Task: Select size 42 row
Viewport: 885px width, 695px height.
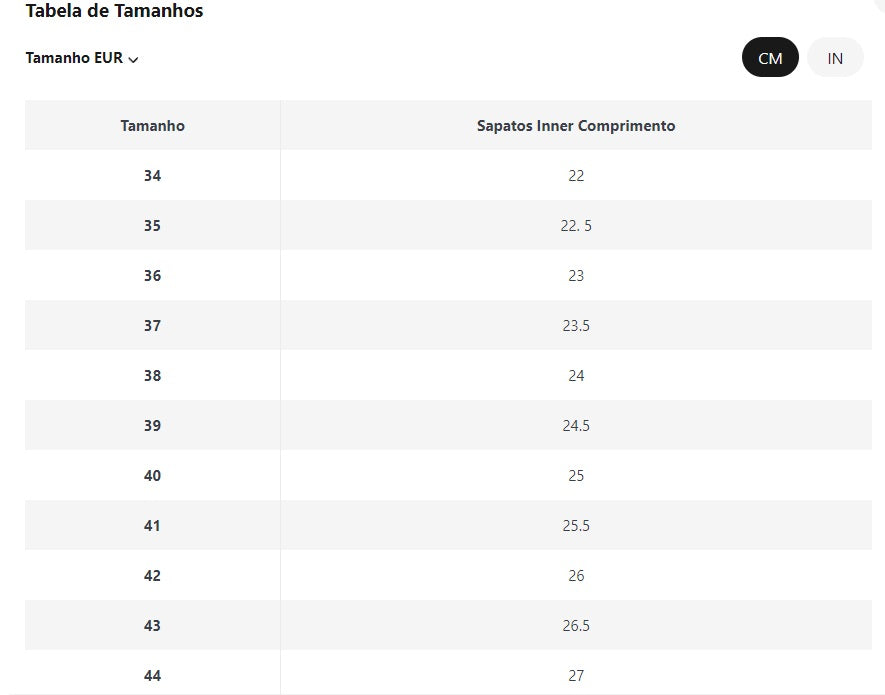Action: (x=152, y=576)
